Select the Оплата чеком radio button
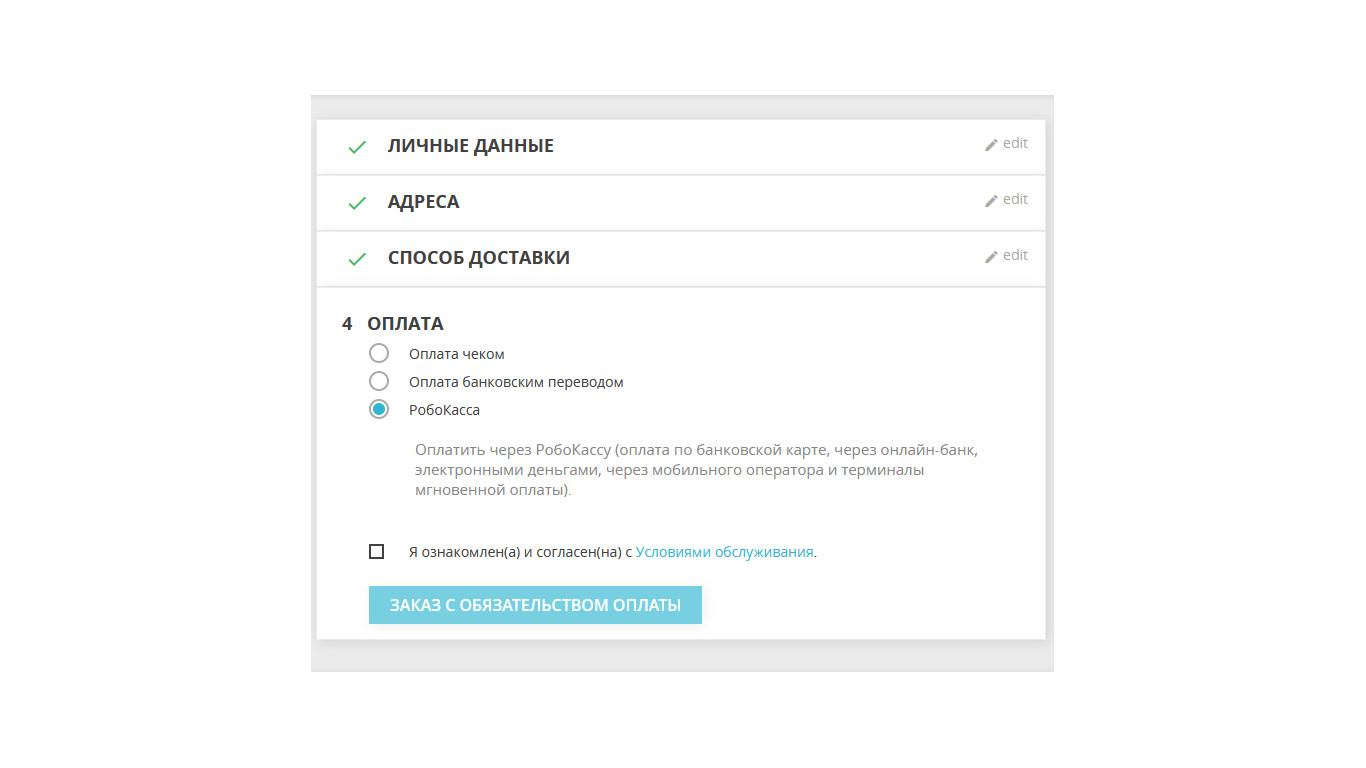The width and height of the screenshot is (1366, 768). pyautogui.click(x=379, y=353)
